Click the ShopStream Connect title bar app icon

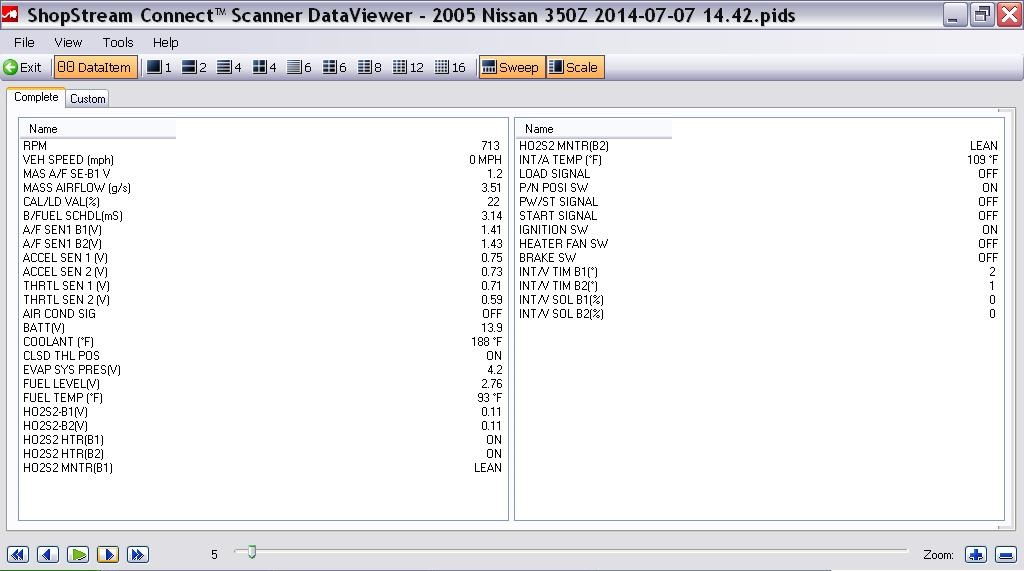10,14
